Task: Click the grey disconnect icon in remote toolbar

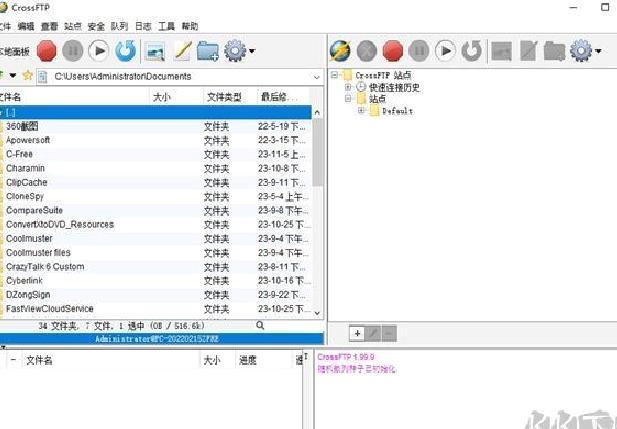Action: (367, 51)
